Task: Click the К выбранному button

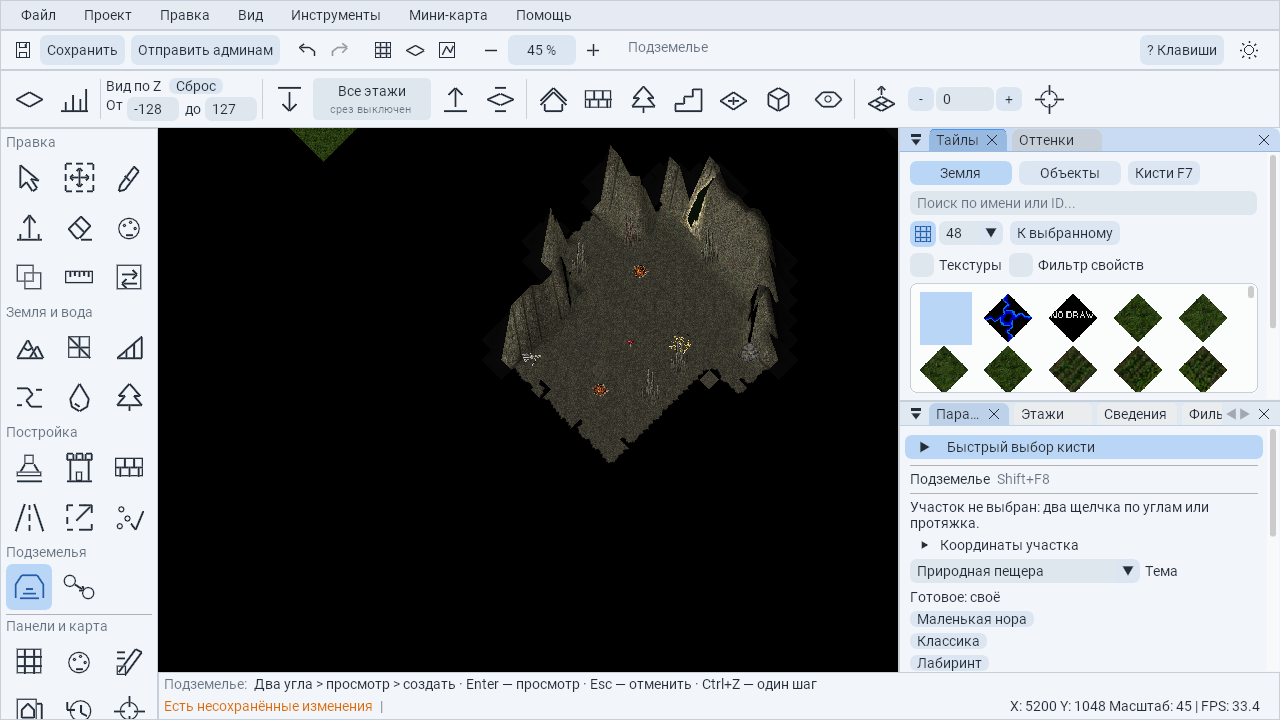Action: point(1065,233)
